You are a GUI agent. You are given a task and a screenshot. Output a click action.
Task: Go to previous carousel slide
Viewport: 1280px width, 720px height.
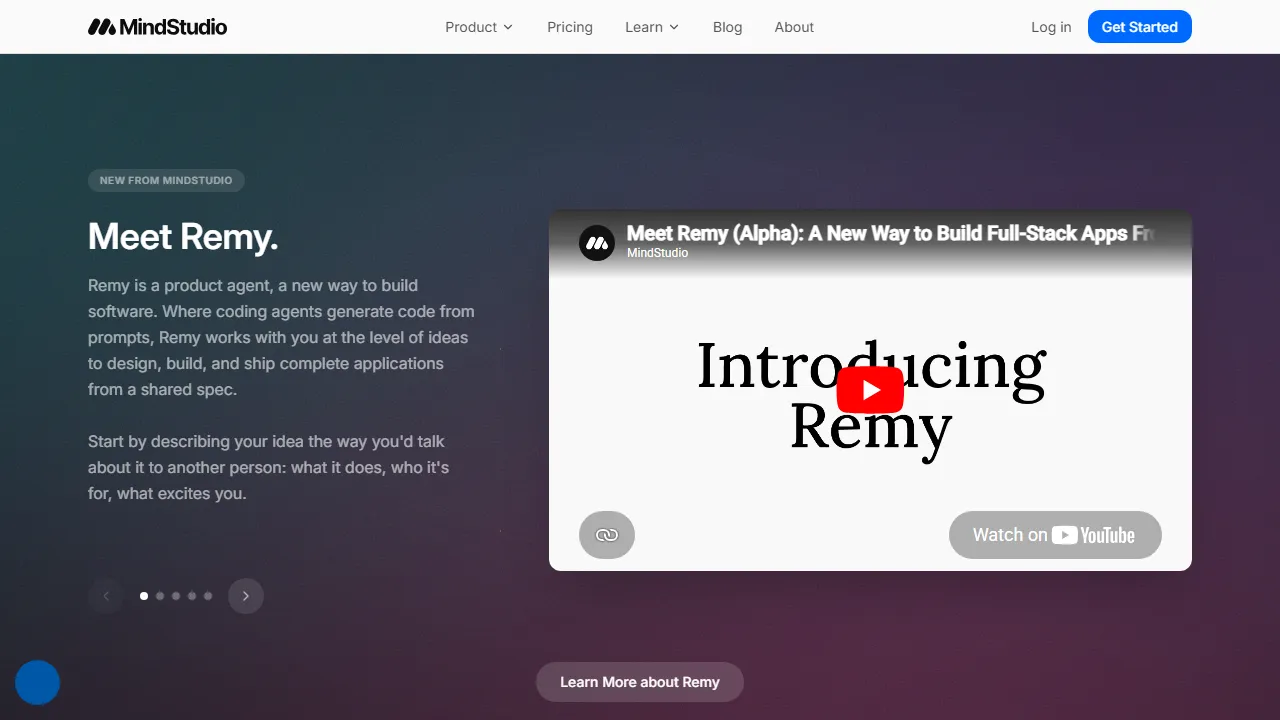(106, 596)
